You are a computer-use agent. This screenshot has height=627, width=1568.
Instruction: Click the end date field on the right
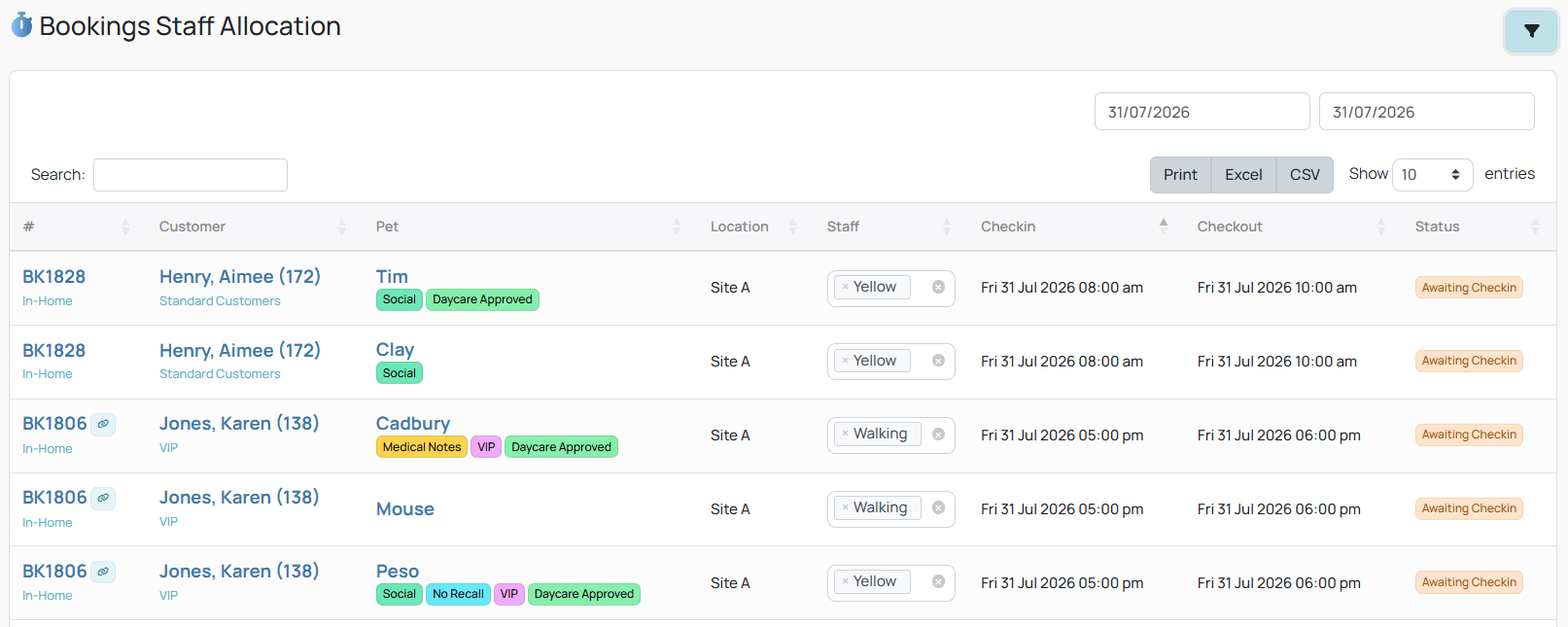coord(1426,112)
